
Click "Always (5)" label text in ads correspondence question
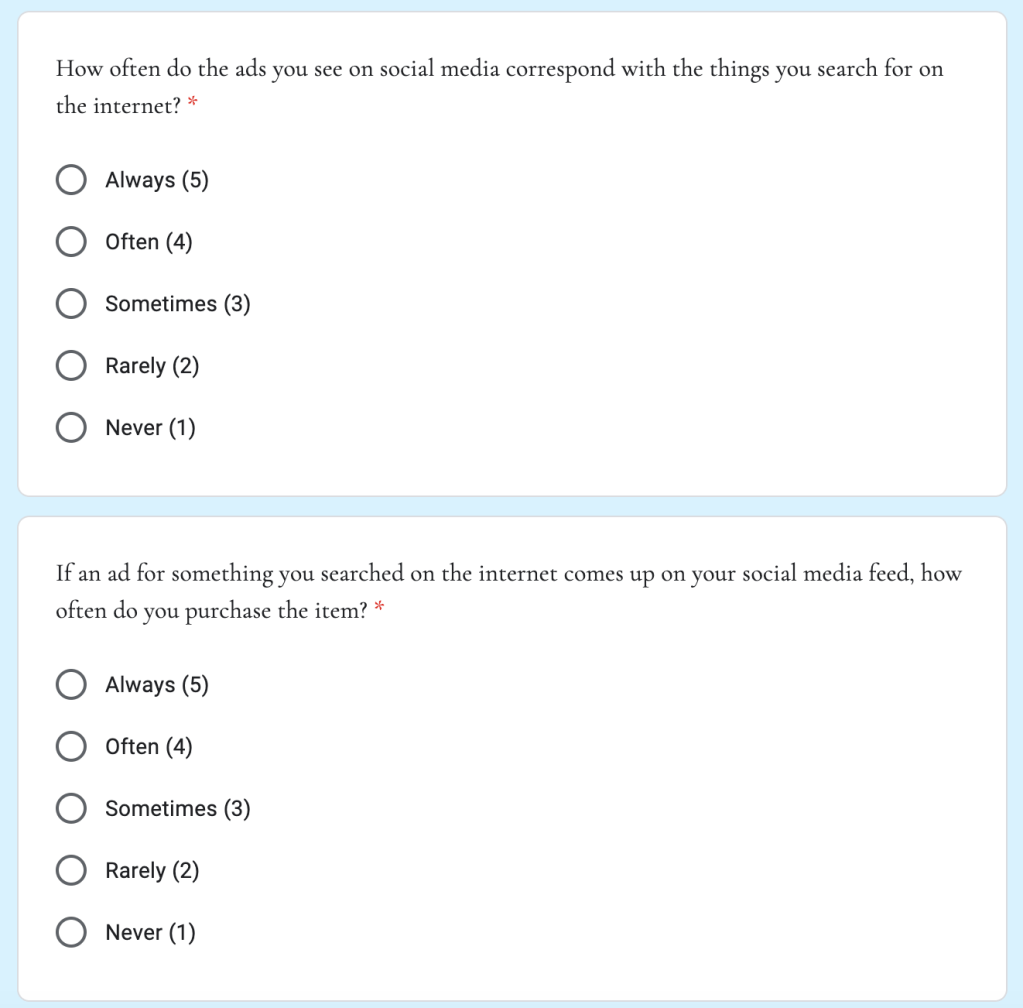click(x=157, y=181)
